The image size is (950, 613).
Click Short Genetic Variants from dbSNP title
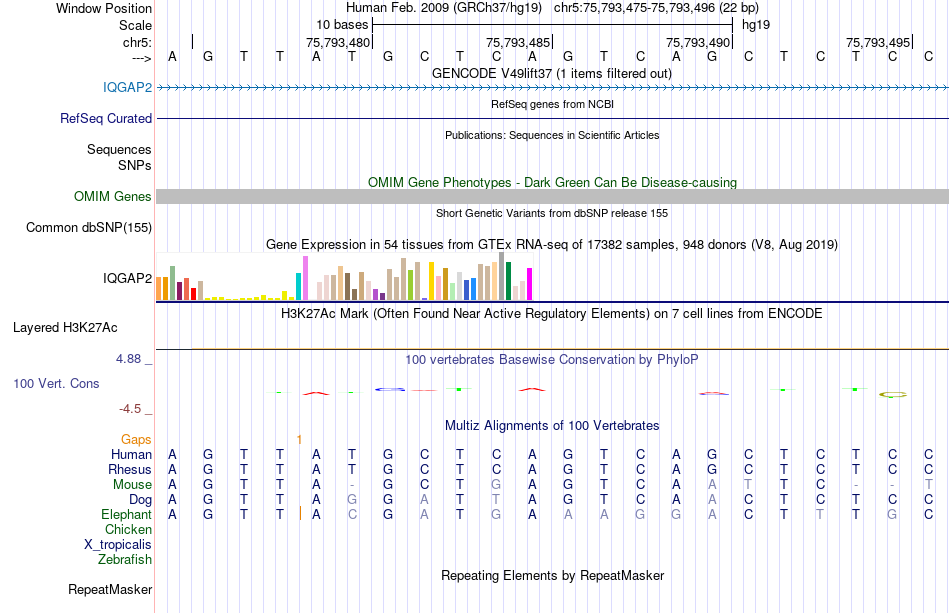tap(552, 213)
